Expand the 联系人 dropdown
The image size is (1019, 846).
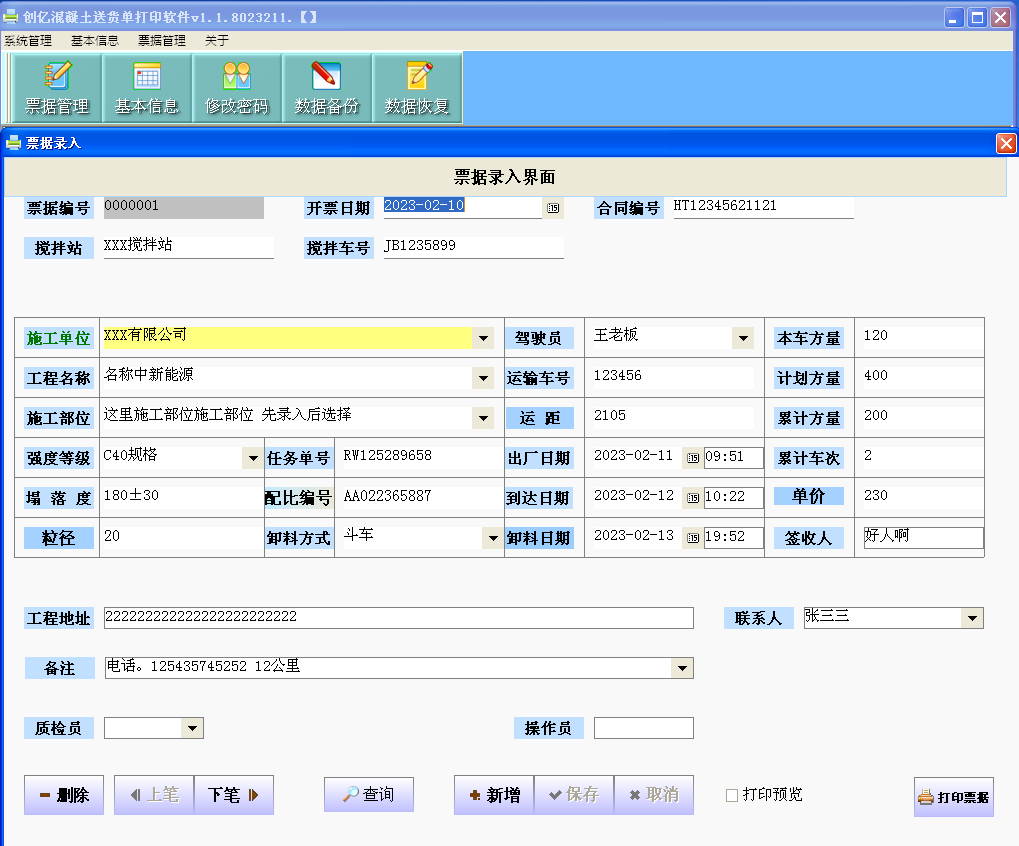972,618
